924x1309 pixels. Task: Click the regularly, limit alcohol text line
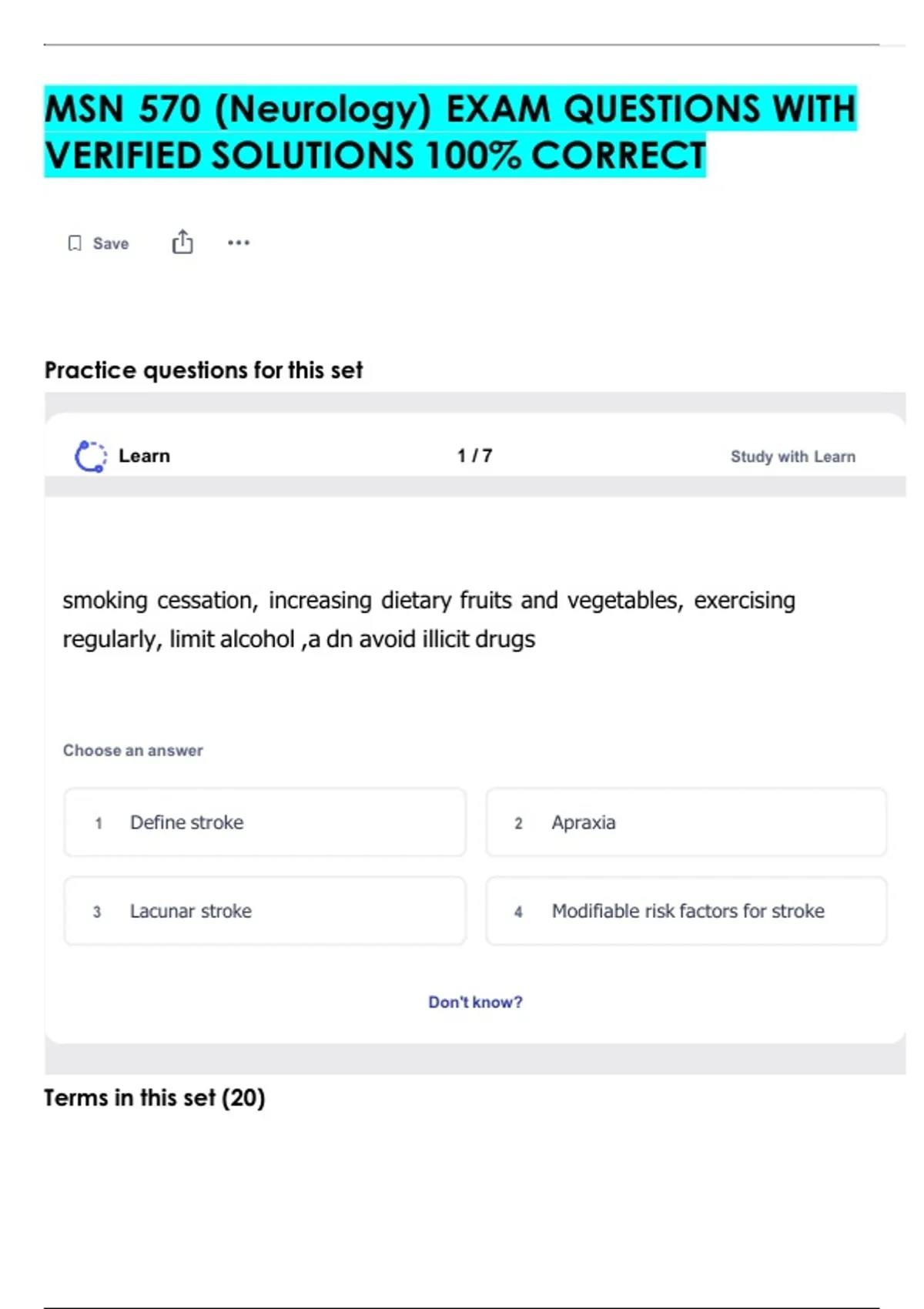pos(299,639)
